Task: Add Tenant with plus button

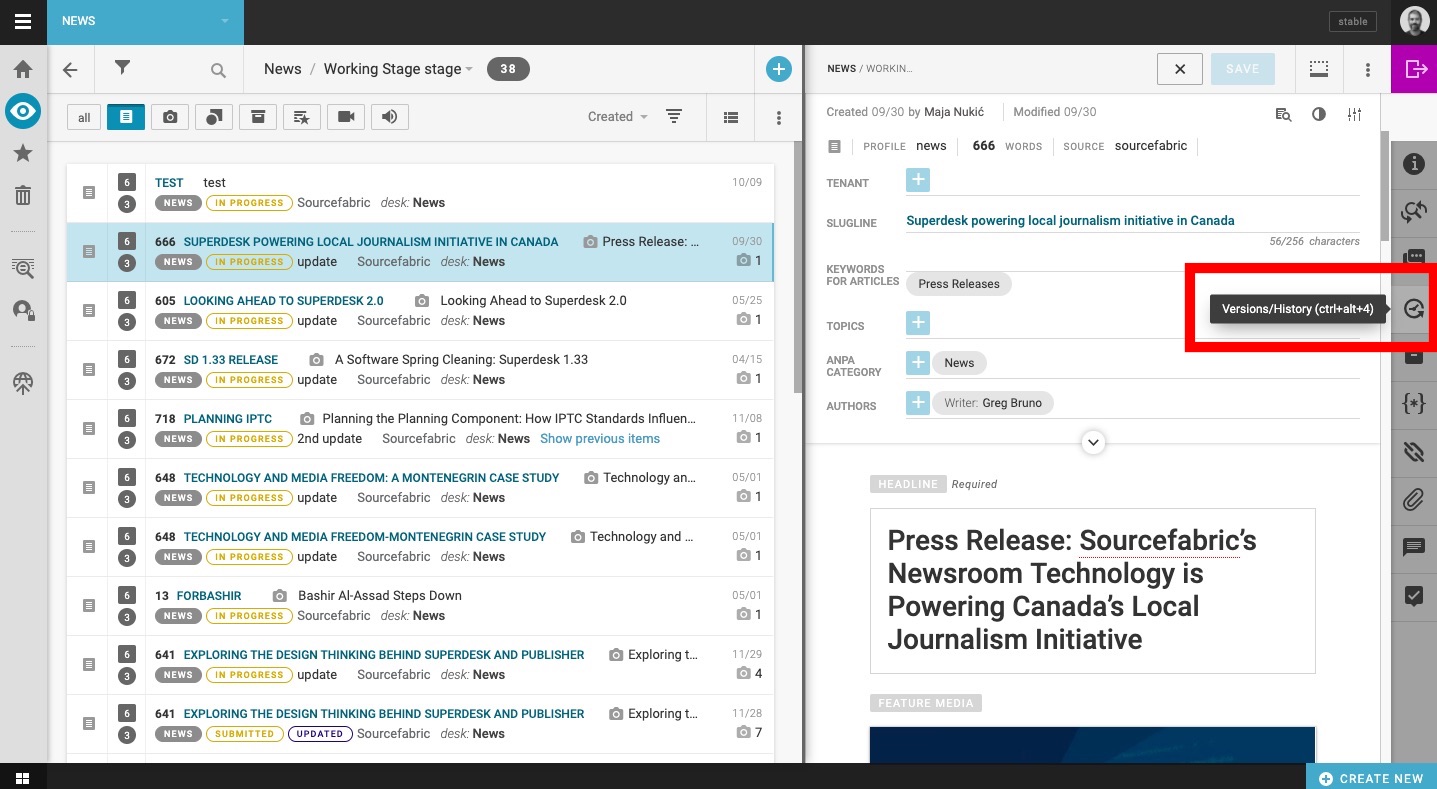Action: tap(918, 180)
